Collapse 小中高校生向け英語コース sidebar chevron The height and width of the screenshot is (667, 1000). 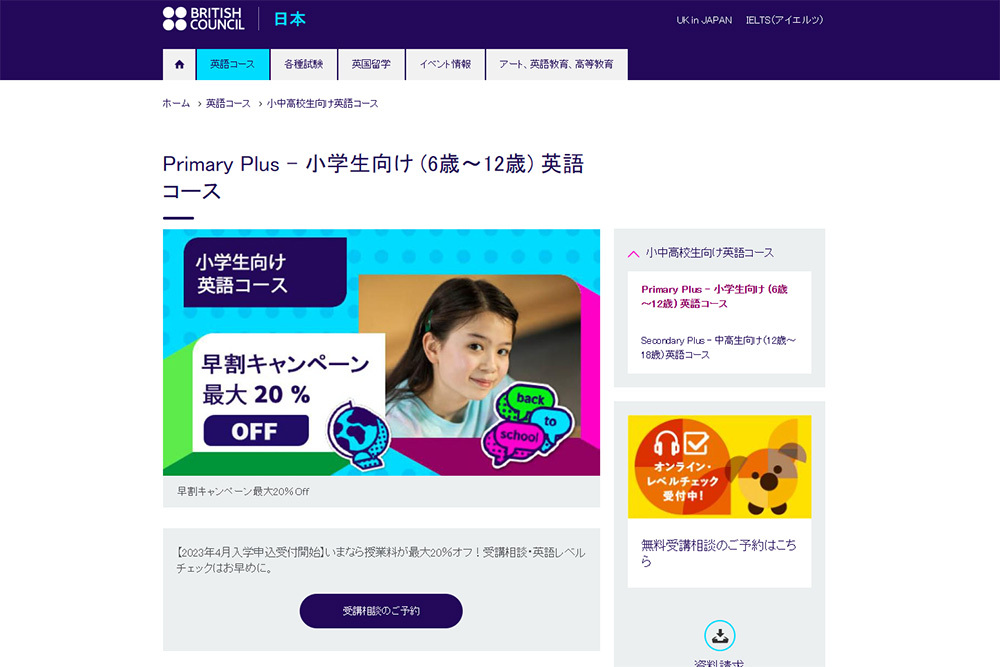pyautogui.click(x=633, y=254)
